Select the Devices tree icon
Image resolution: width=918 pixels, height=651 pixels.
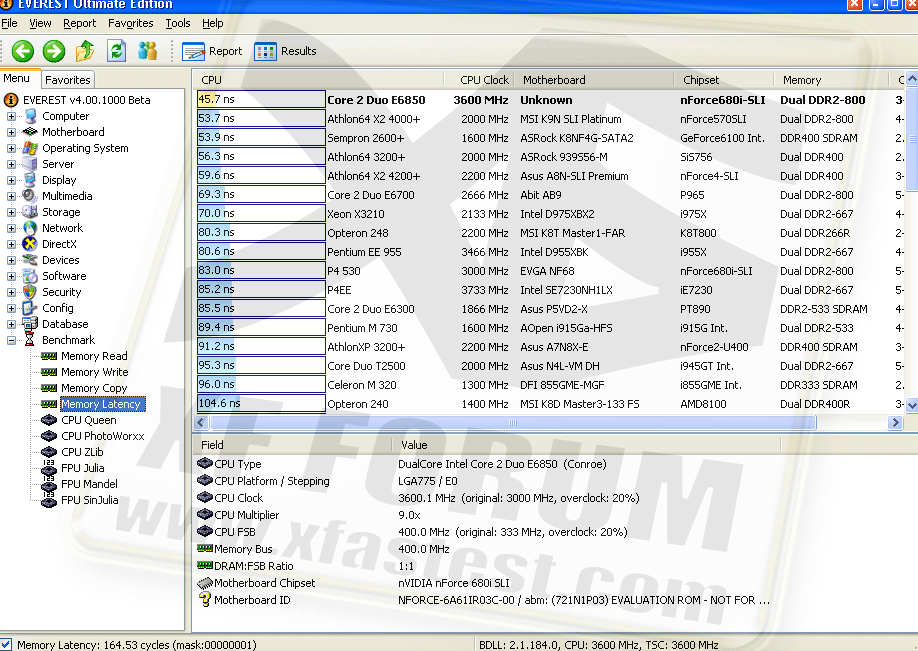pos(30,260)
